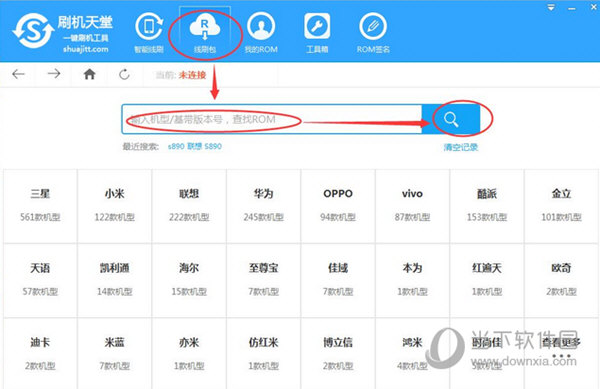Return to the home page icon
Screen dimensions: 600x389
[x=90, y=74]
